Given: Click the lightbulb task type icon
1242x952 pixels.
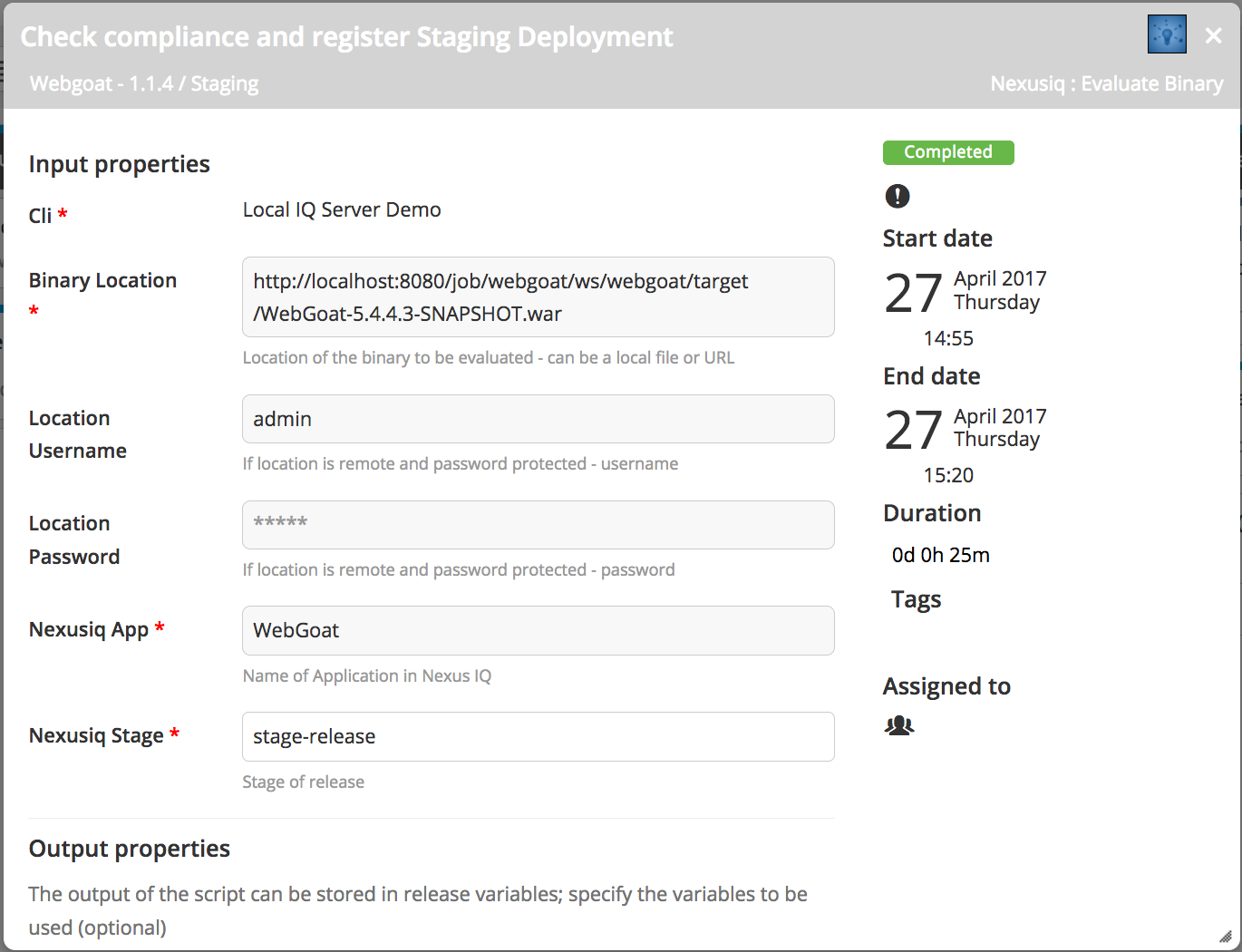Looking at the screenshot, I should pyautogui.click(x=1167, y=34).
